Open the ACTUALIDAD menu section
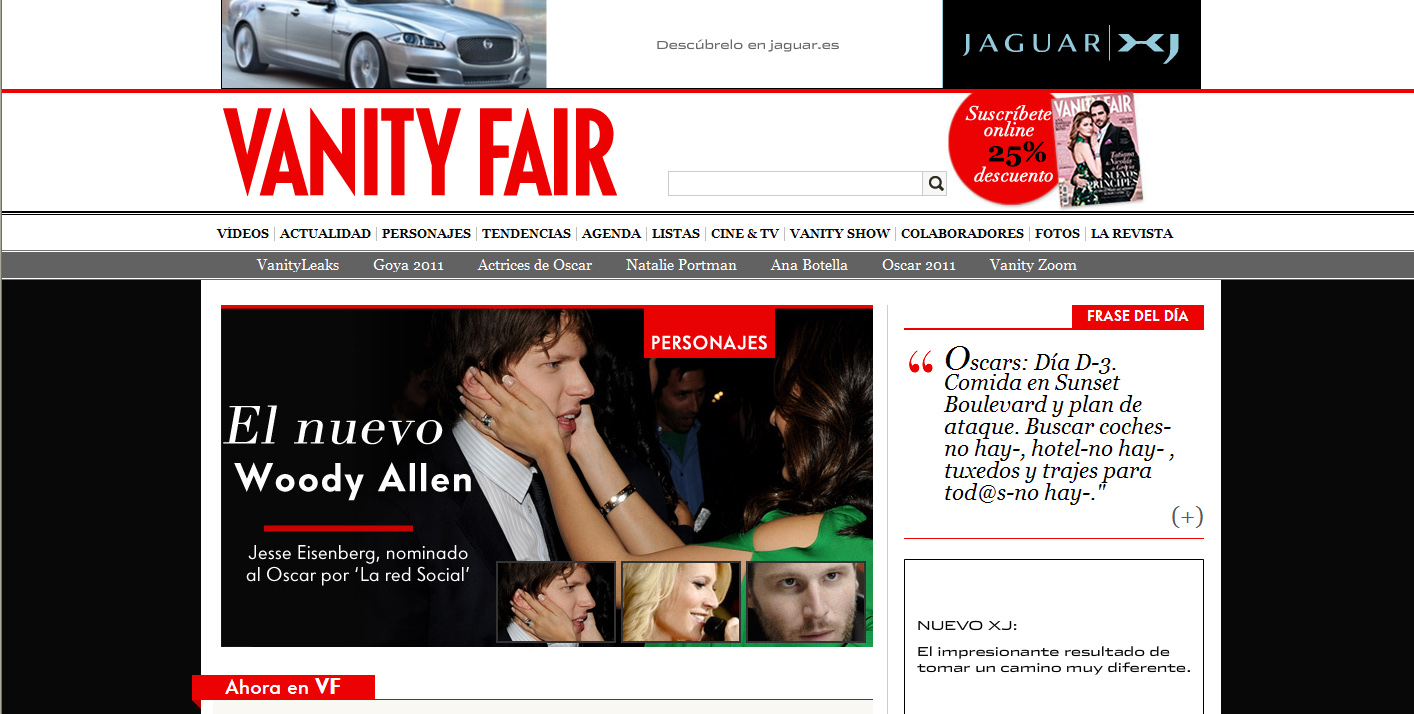The height and width of the screenshot is (714, 1414). click(x=325, y=233)
